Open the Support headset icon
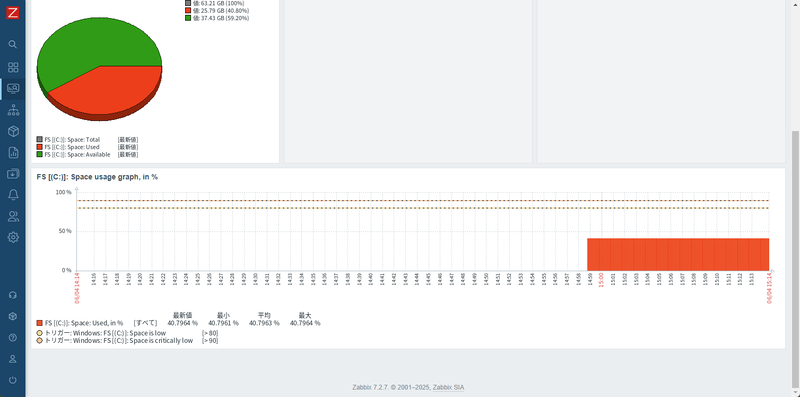The width and height of the screenshot is (800, 397). coord(13,295)
